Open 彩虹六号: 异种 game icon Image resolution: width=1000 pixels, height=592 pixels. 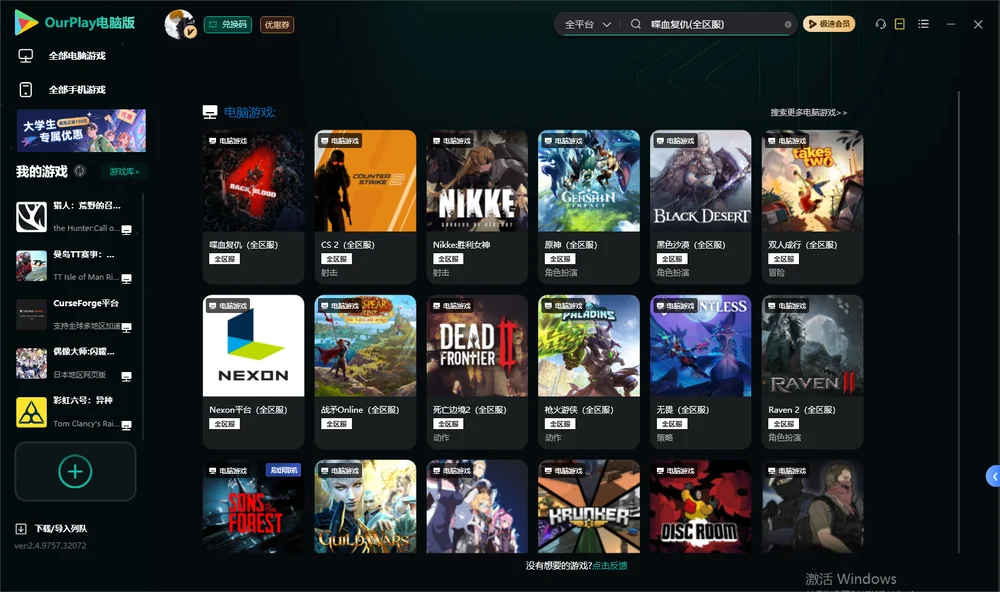pyautogui.click(x=31, y=412)
